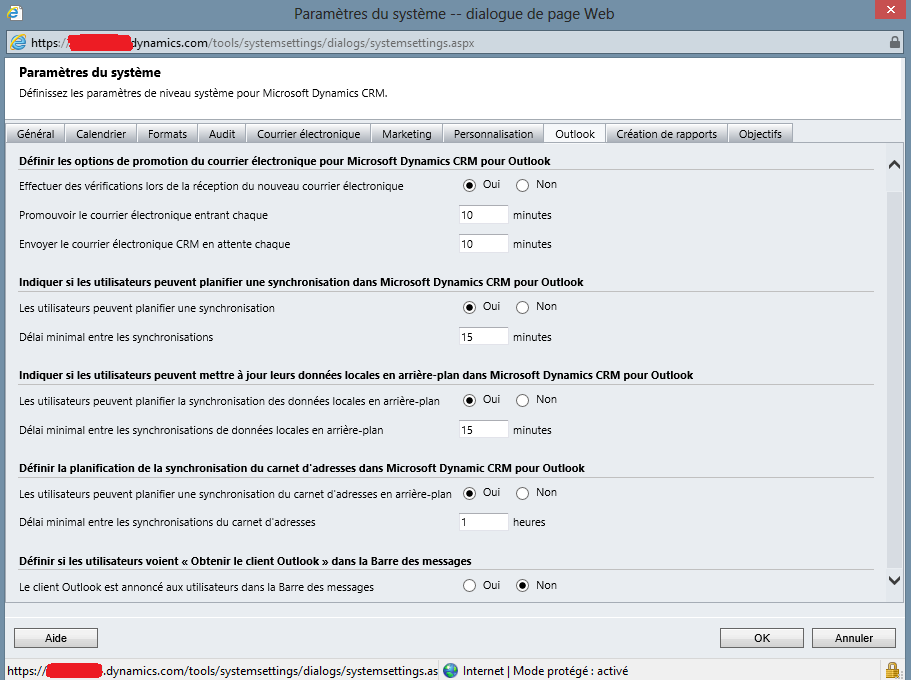Click the pending CRM email send minutes field
The width and height of the screenshot is (911, 680).
483,244
